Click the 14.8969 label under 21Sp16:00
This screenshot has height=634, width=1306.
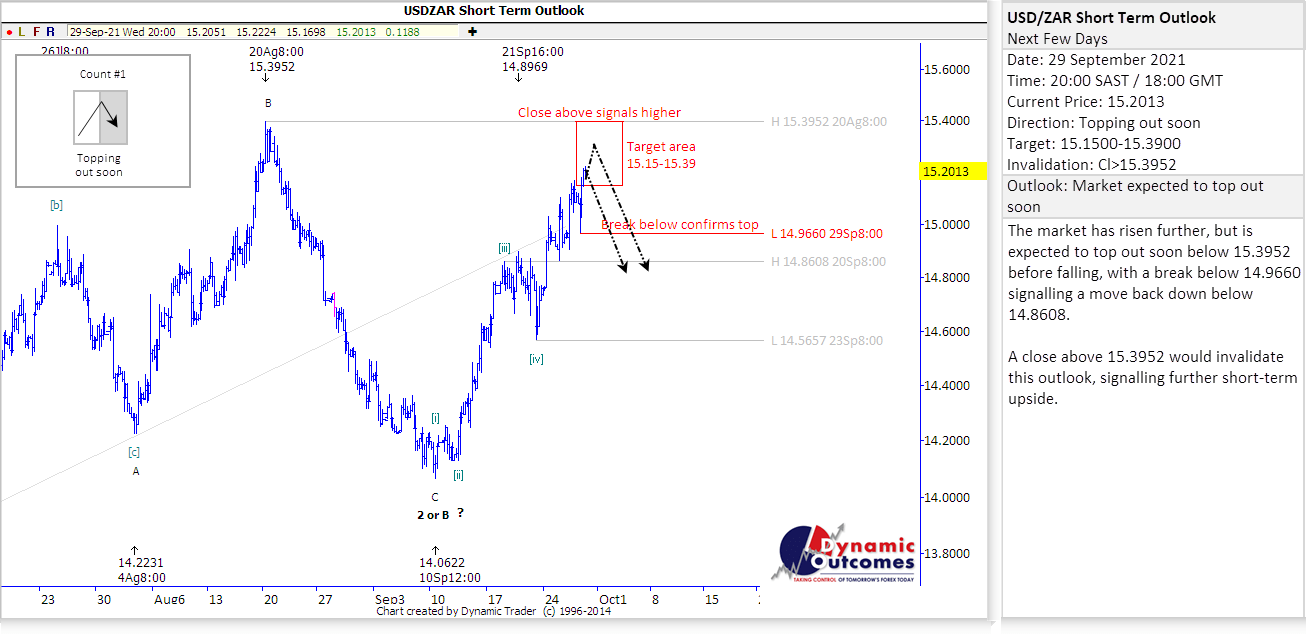tap(524, 67)
